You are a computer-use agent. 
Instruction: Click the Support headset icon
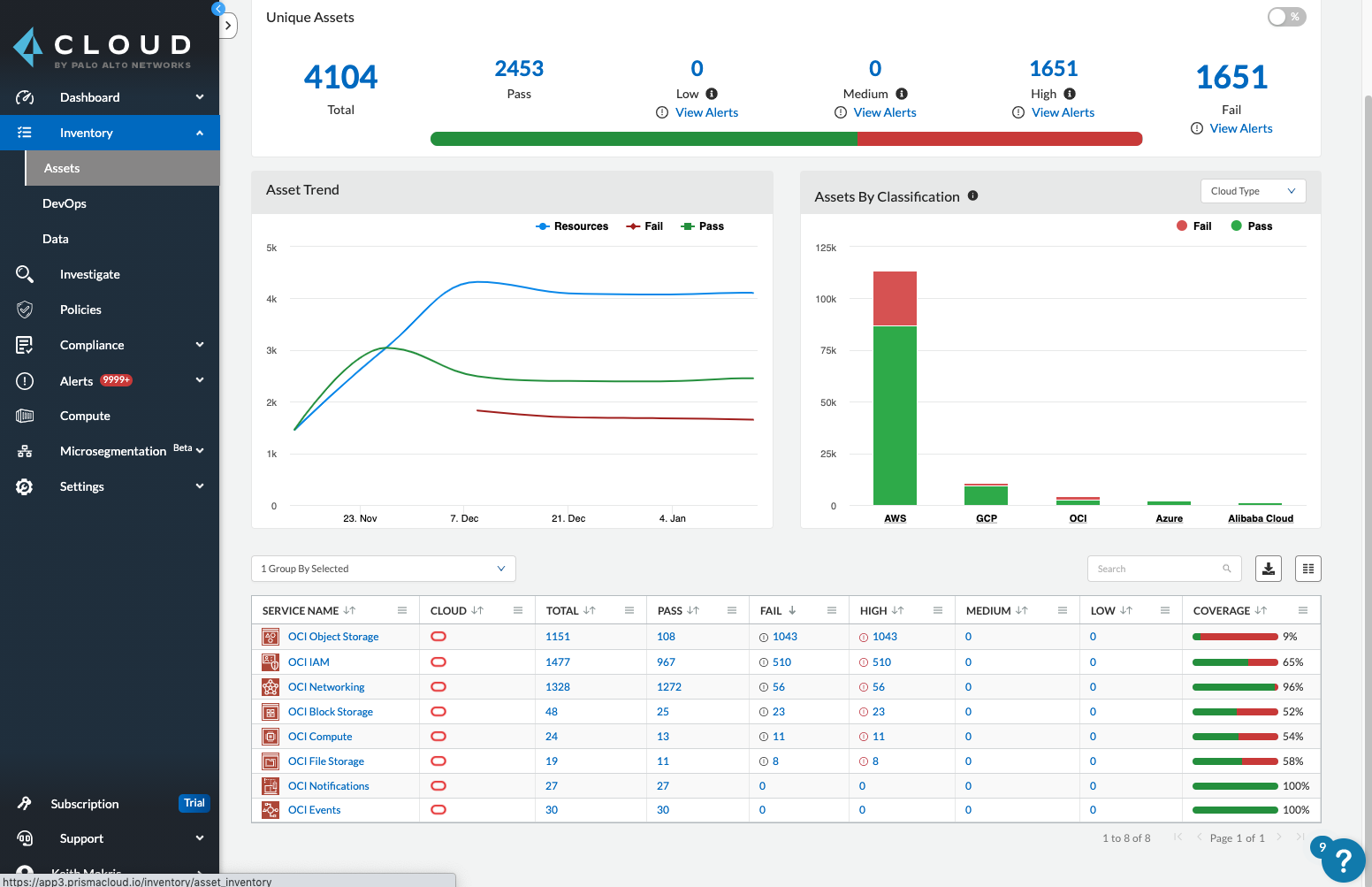point(25,838)
